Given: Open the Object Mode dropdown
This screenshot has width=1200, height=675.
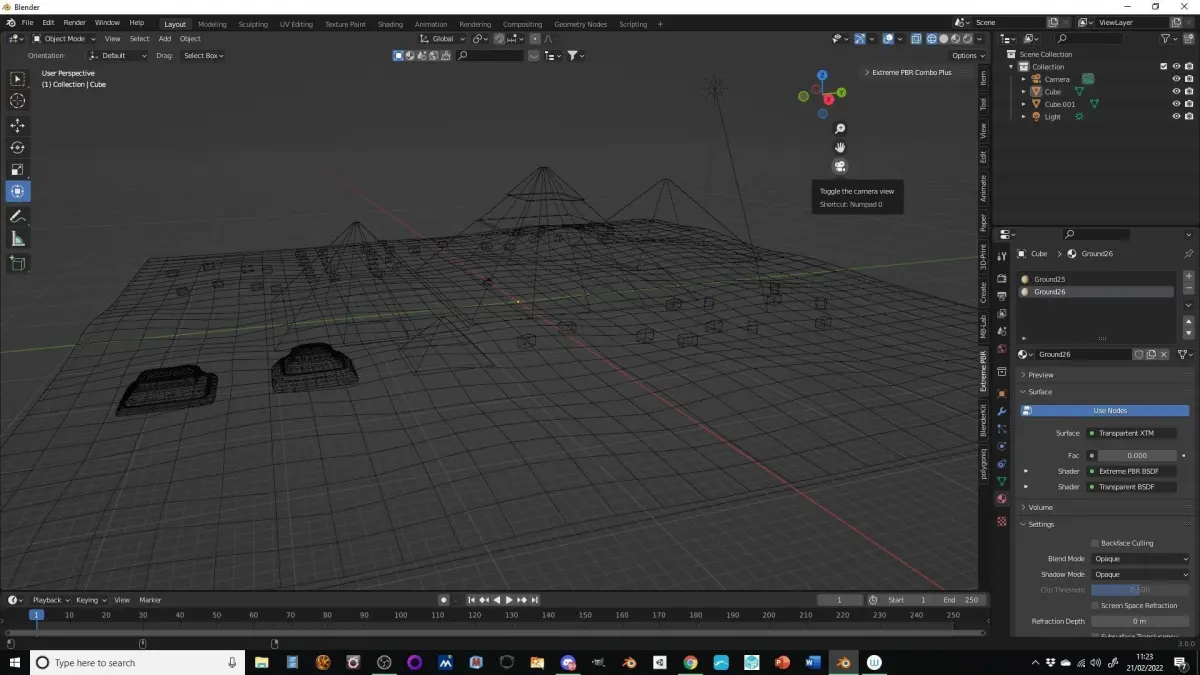Looking at the screenshot, I should (63, 39).
